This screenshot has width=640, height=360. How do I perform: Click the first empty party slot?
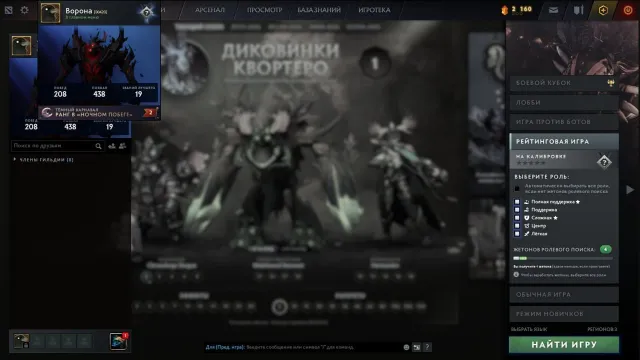click(37, 341)
